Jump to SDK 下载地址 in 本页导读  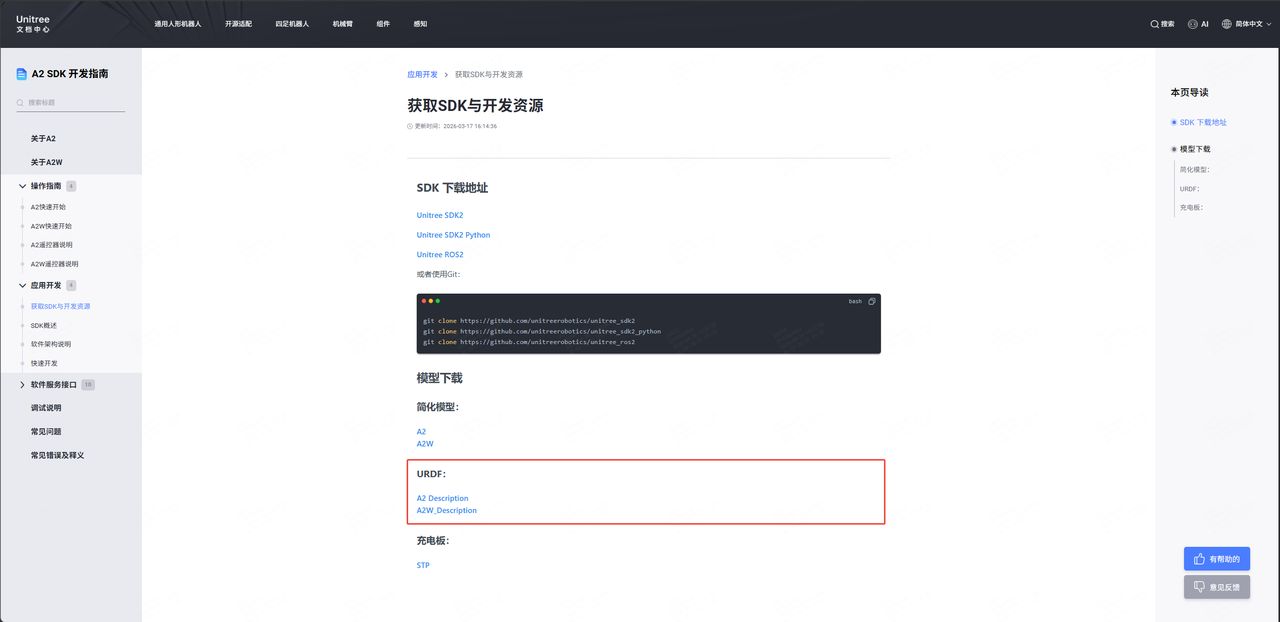coord(1203,122)
